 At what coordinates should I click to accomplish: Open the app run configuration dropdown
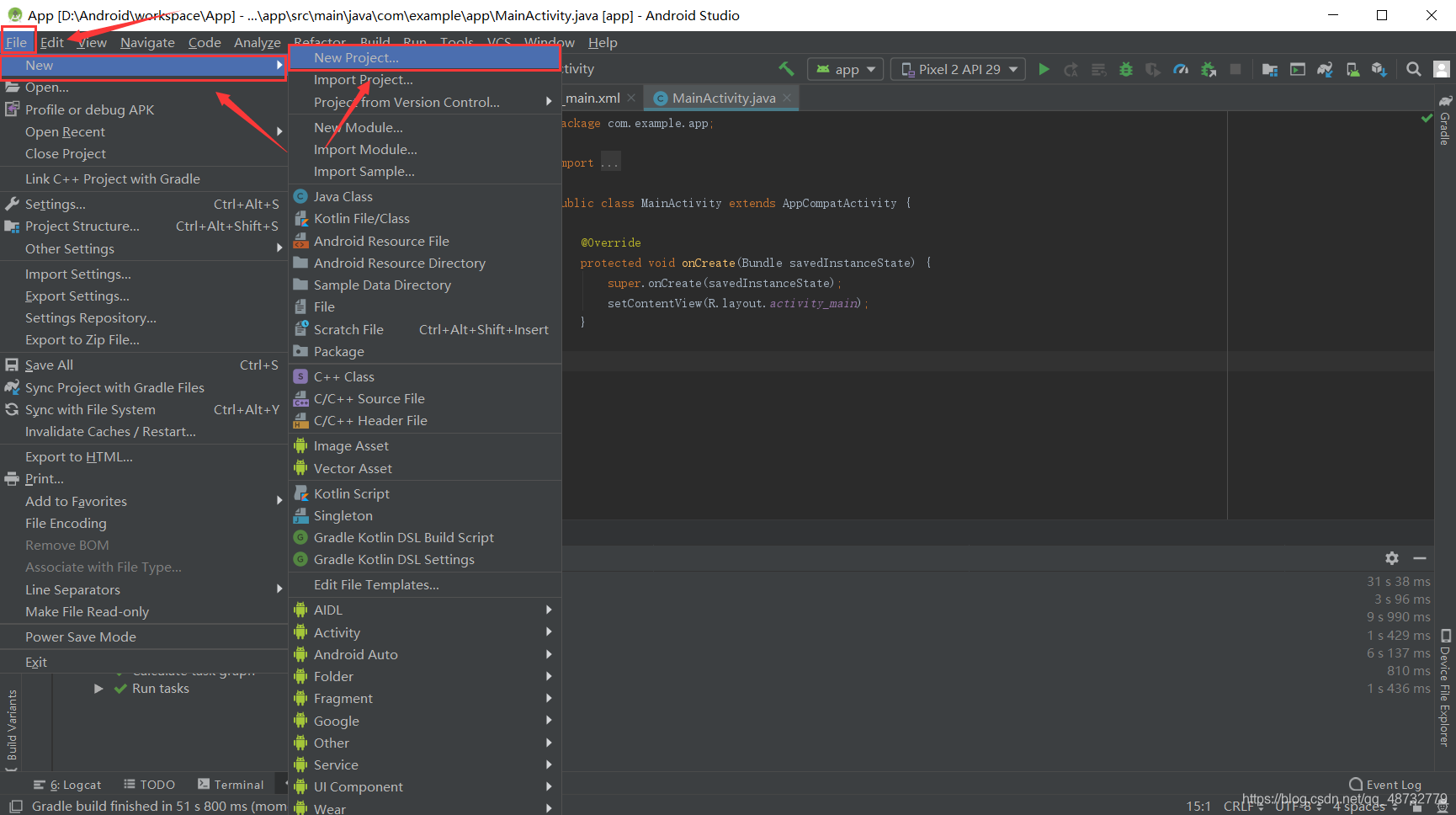845,69
